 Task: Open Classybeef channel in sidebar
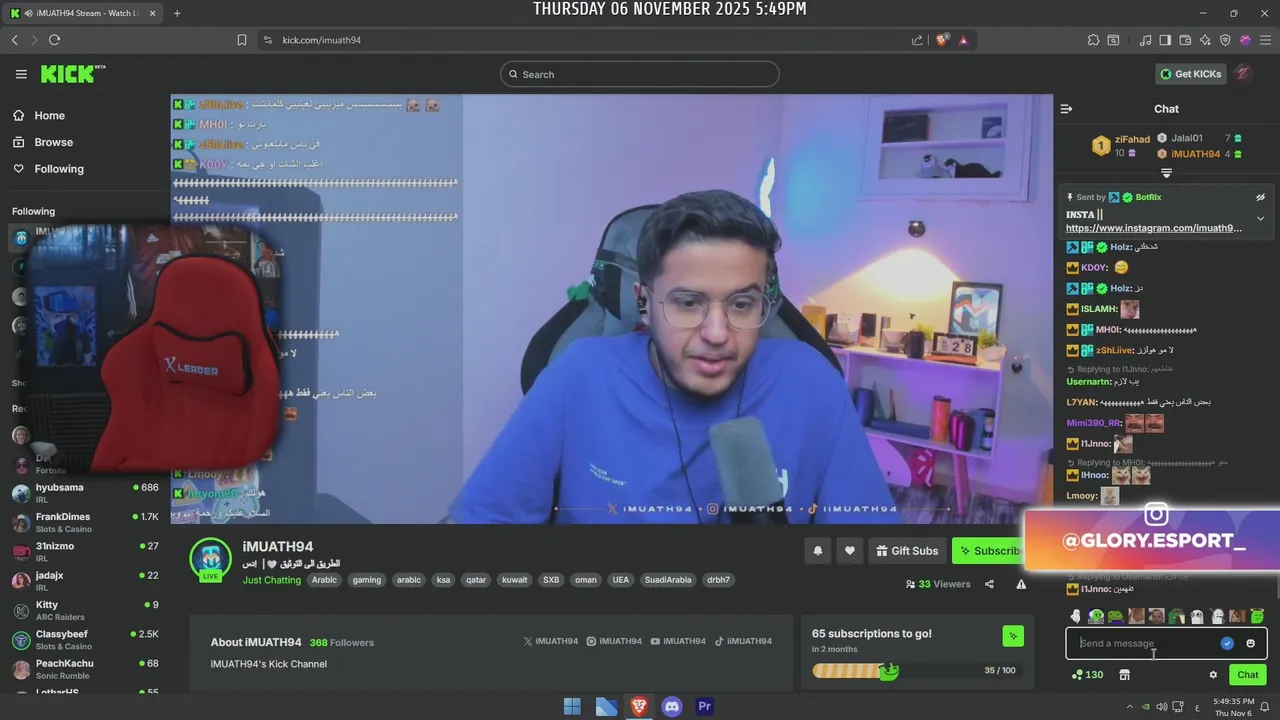85,640
